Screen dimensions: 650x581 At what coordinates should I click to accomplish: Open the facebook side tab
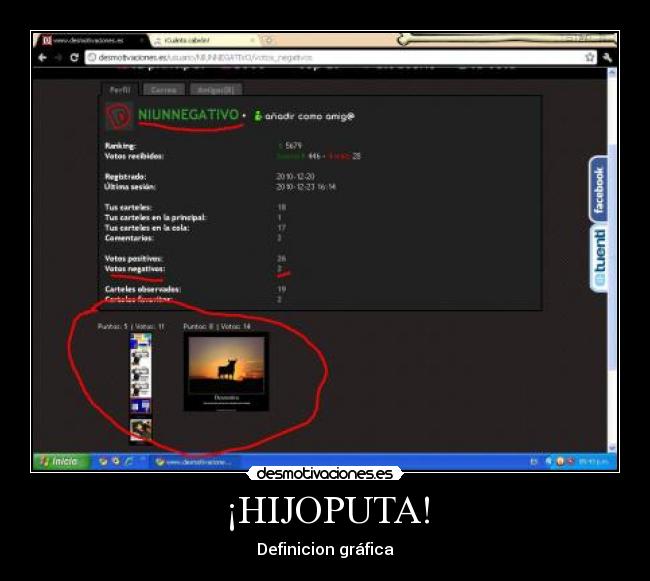[x=599, y=190]
